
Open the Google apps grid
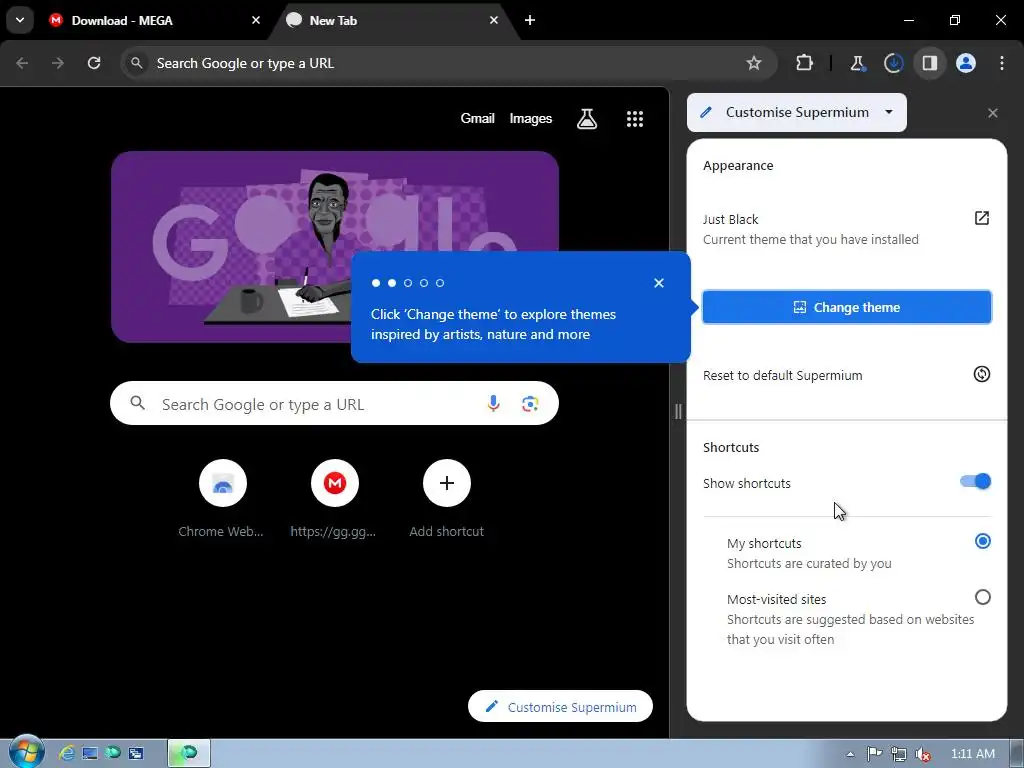click(635, 118)
